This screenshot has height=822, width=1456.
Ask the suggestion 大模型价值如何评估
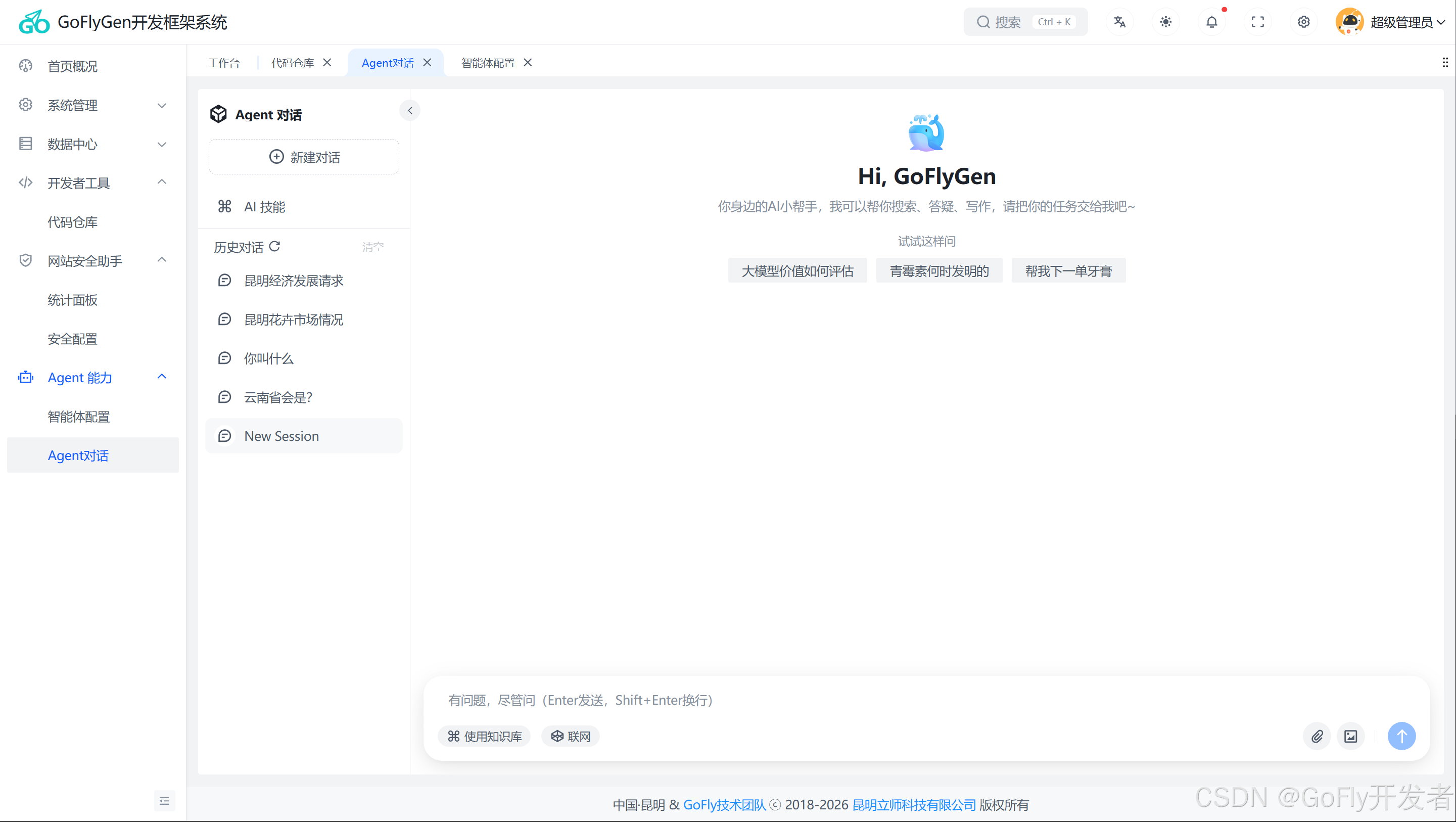click(797, 271)
